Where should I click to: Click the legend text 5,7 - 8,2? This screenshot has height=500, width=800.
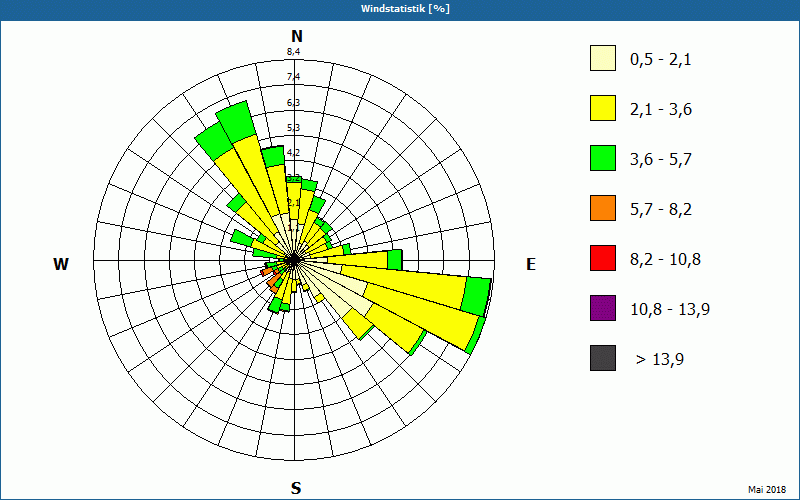coord(661,210)
